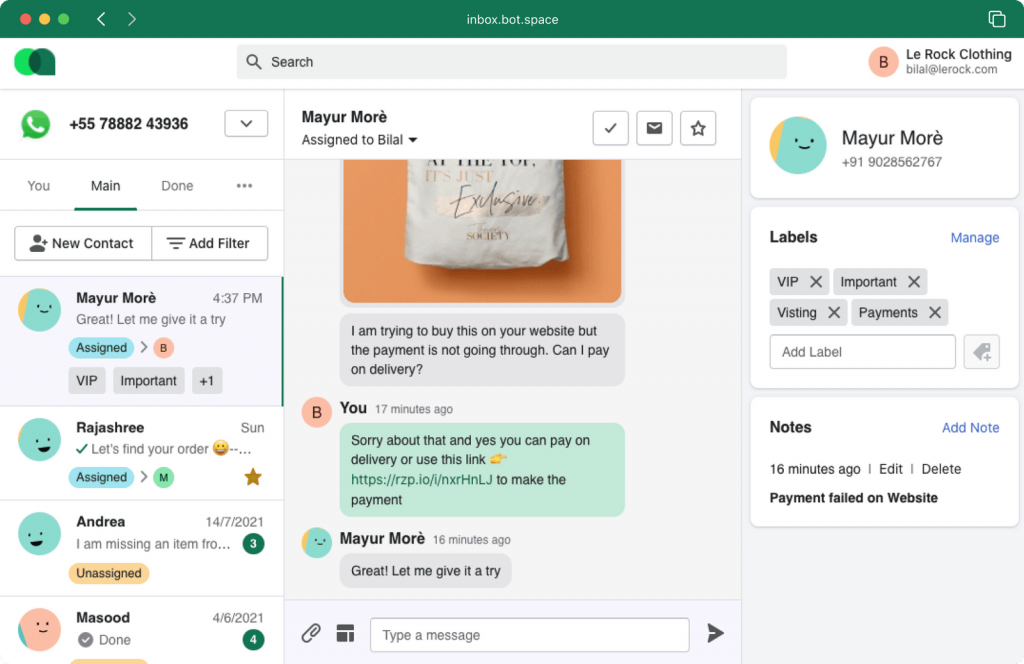
Task: Click the add label tag icon
Action: coord(982,352)
